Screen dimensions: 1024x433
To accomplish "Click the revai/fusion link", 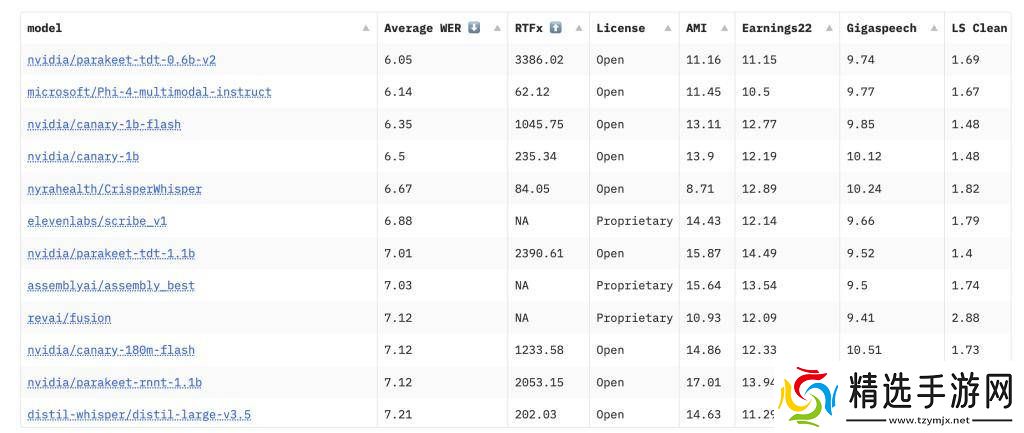I will coord(69,318).
